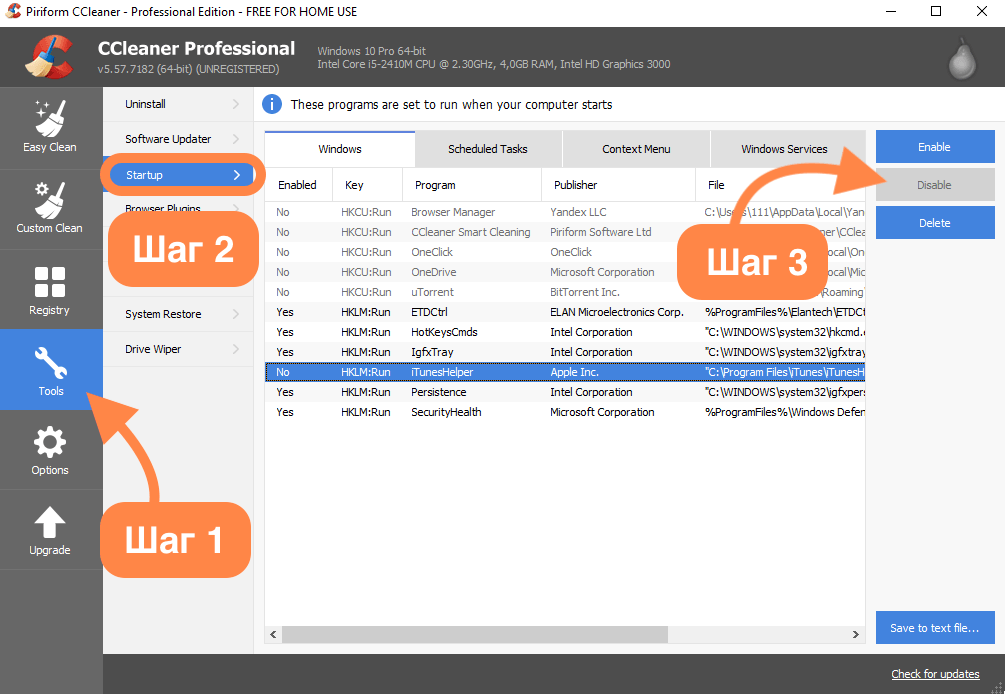
Task: Select the Startup tool
Action: pyautogui.click(x=182, y=174)
